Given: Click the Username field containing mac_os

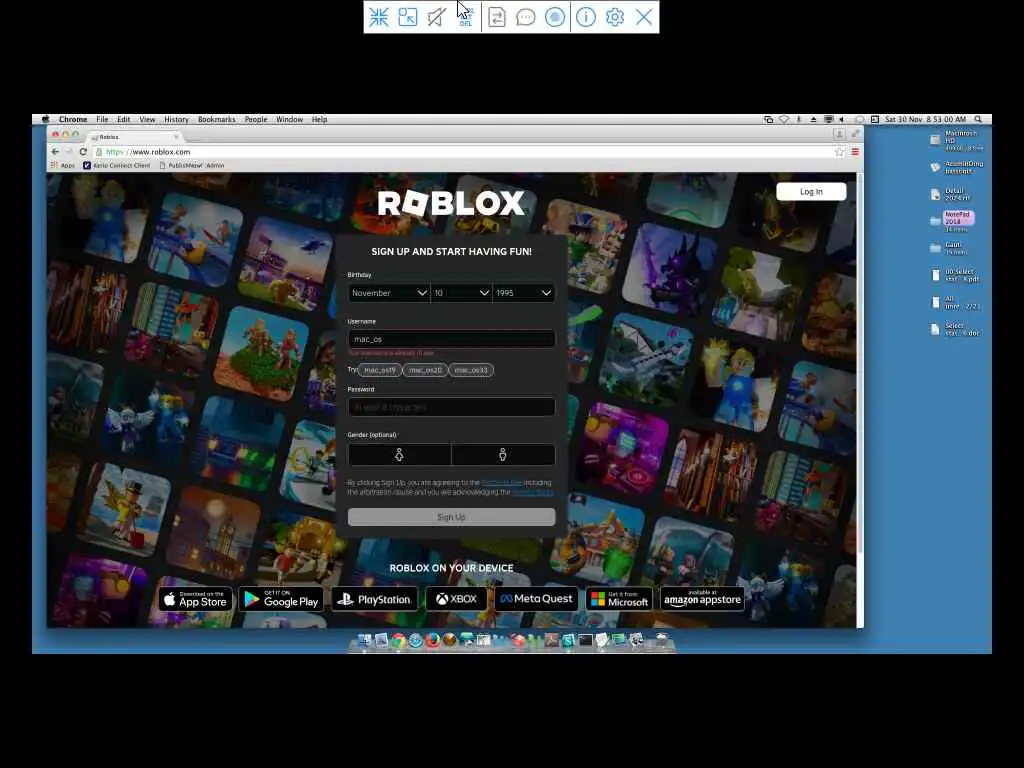Looking at the screenshot, I should [451, 339].
